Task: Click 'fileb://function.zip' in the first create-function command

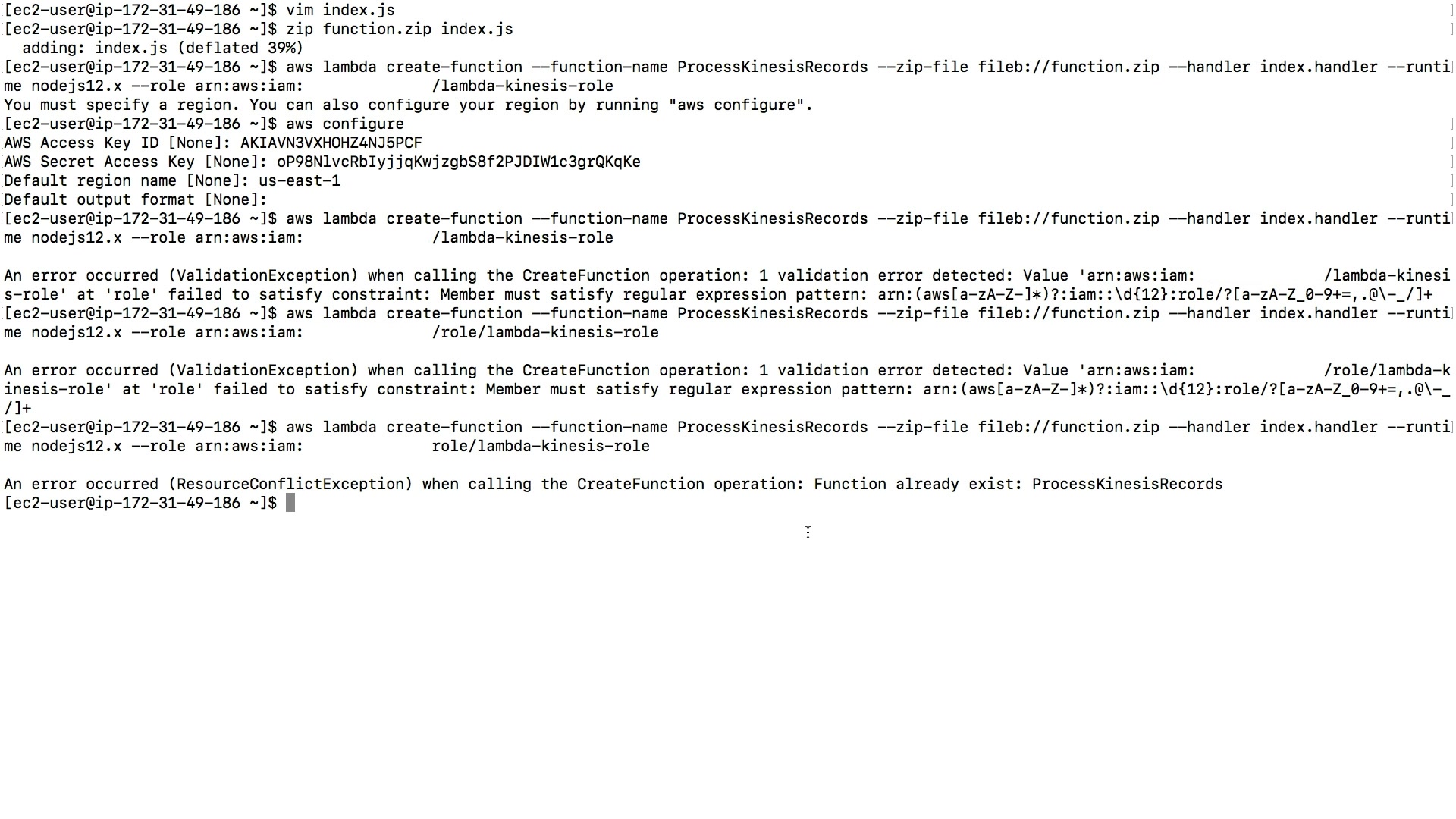Action: pos(1068,67)
